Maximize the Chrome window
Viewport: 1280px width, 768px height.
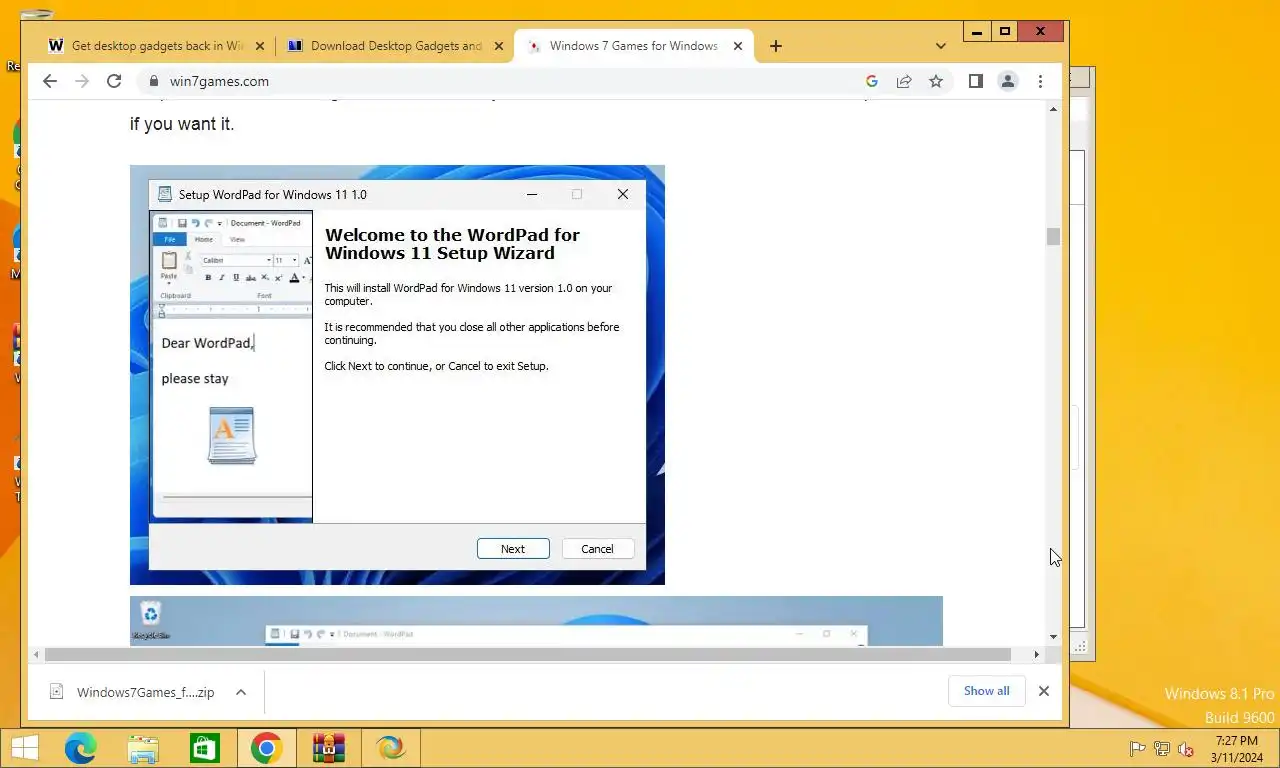pyautogui.click(x=1005, y=32)
